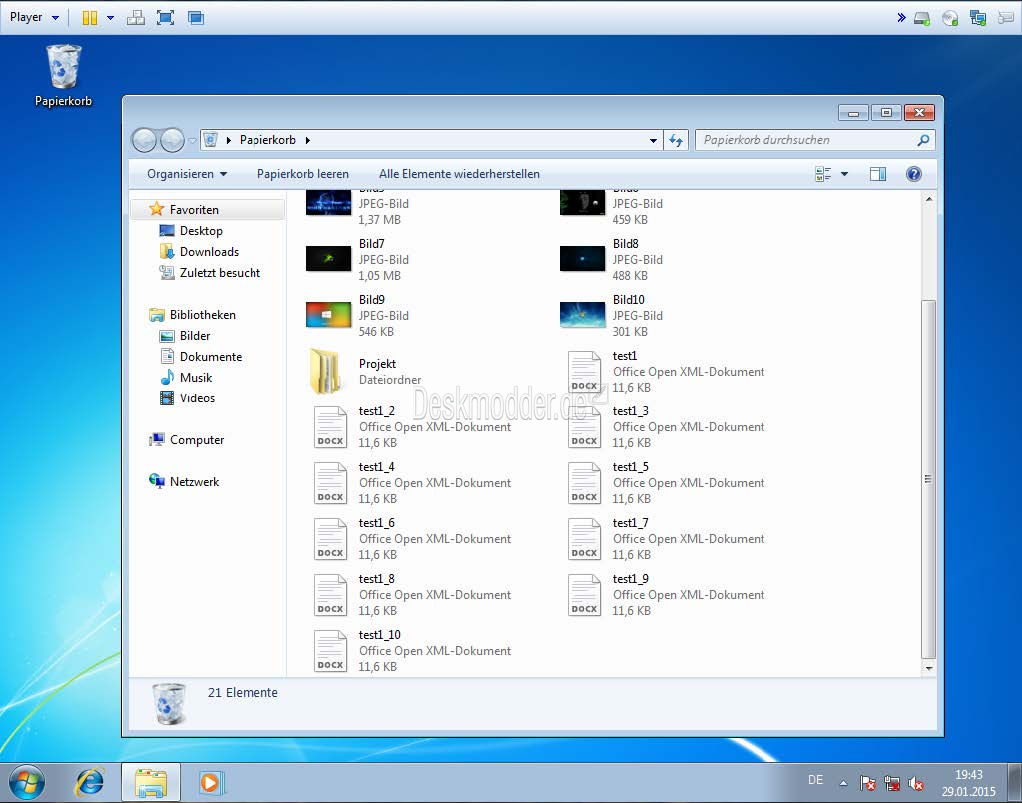Click the VMware hard disk device icon
This screenshot has height=803, width=1022.
pyautogui.click(x=922, y=18)
